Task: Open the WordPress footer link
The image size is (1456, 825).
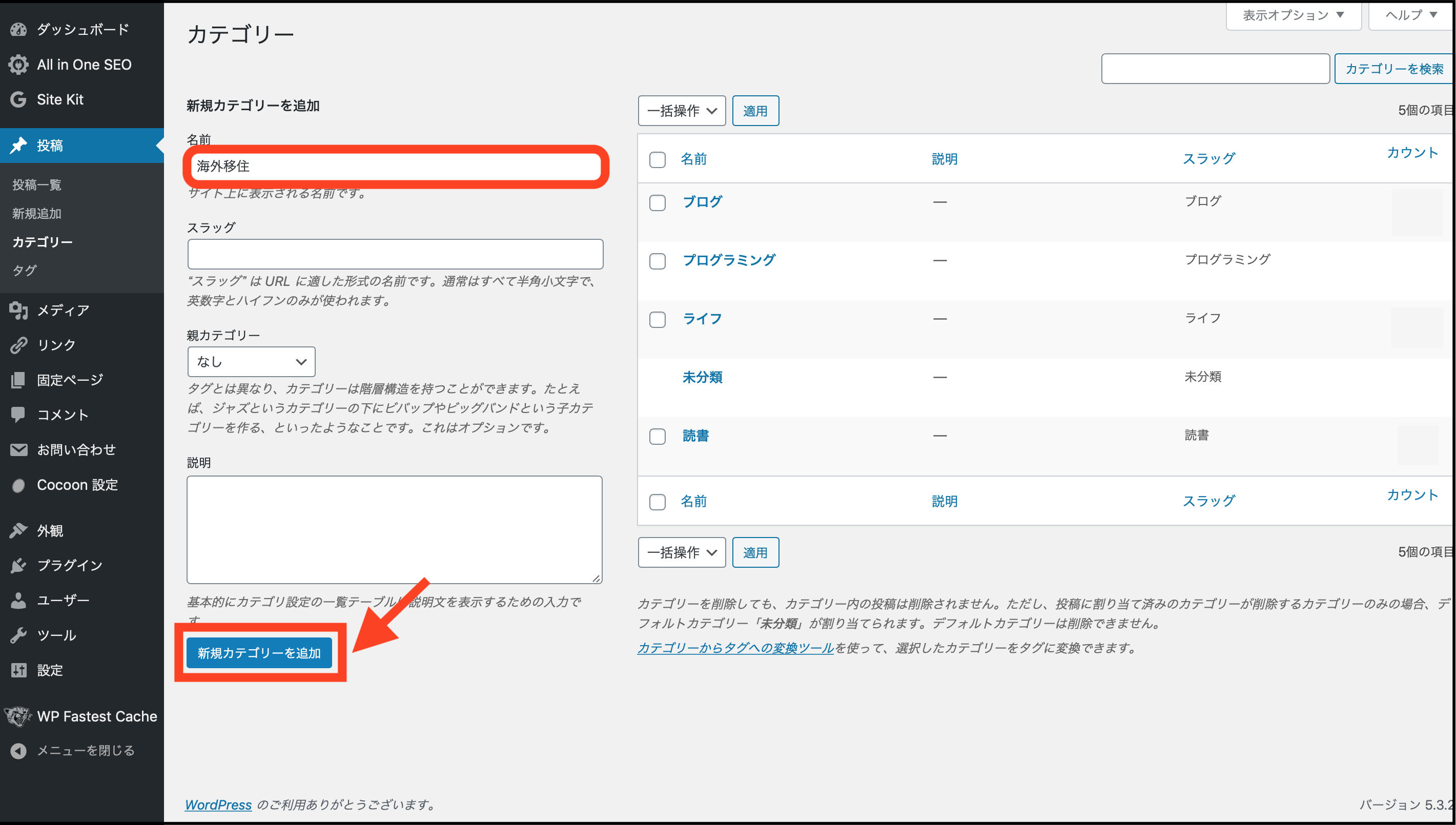Action: pyautogui.click(x=218, y=805)
